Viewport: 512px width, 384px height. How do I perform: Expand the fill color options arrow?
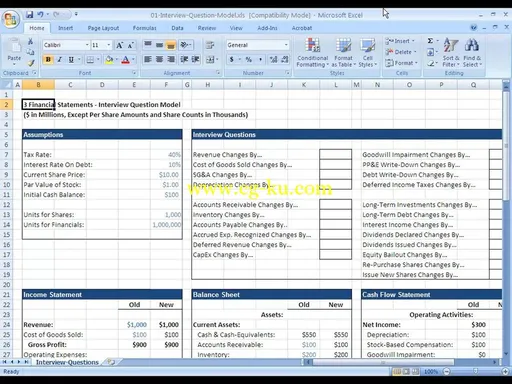pyautogui.click(x=116, y=60)
